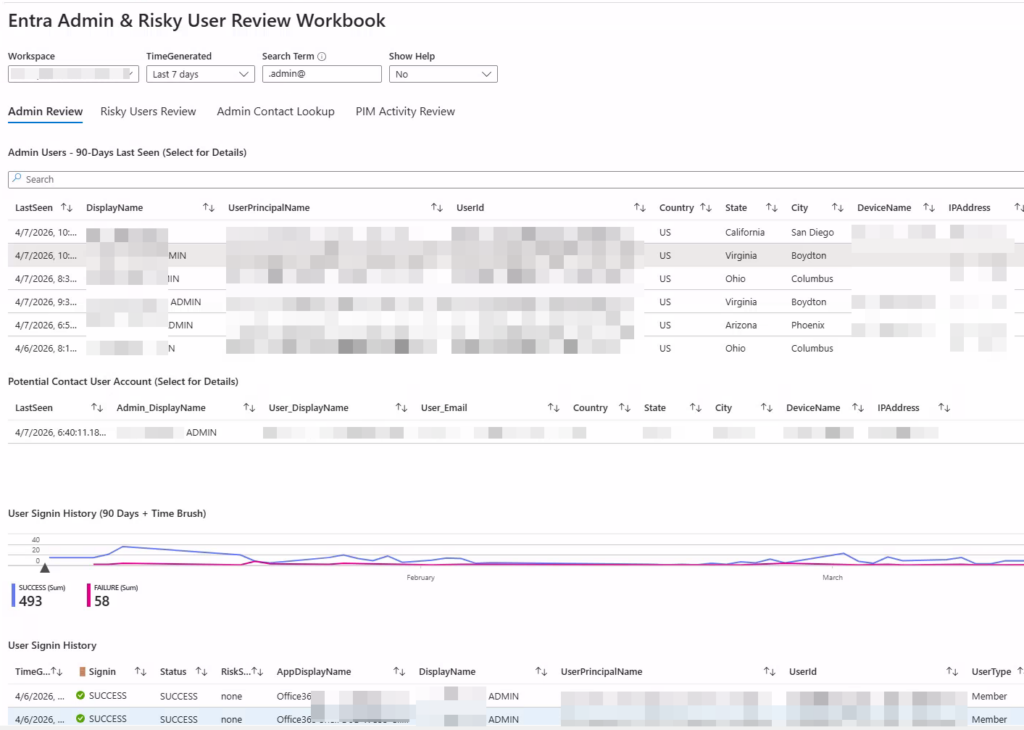Viewport: 1024px width, 730px height.
Task: Open the PIM Activity Review tab
Action: click(405, 111)
